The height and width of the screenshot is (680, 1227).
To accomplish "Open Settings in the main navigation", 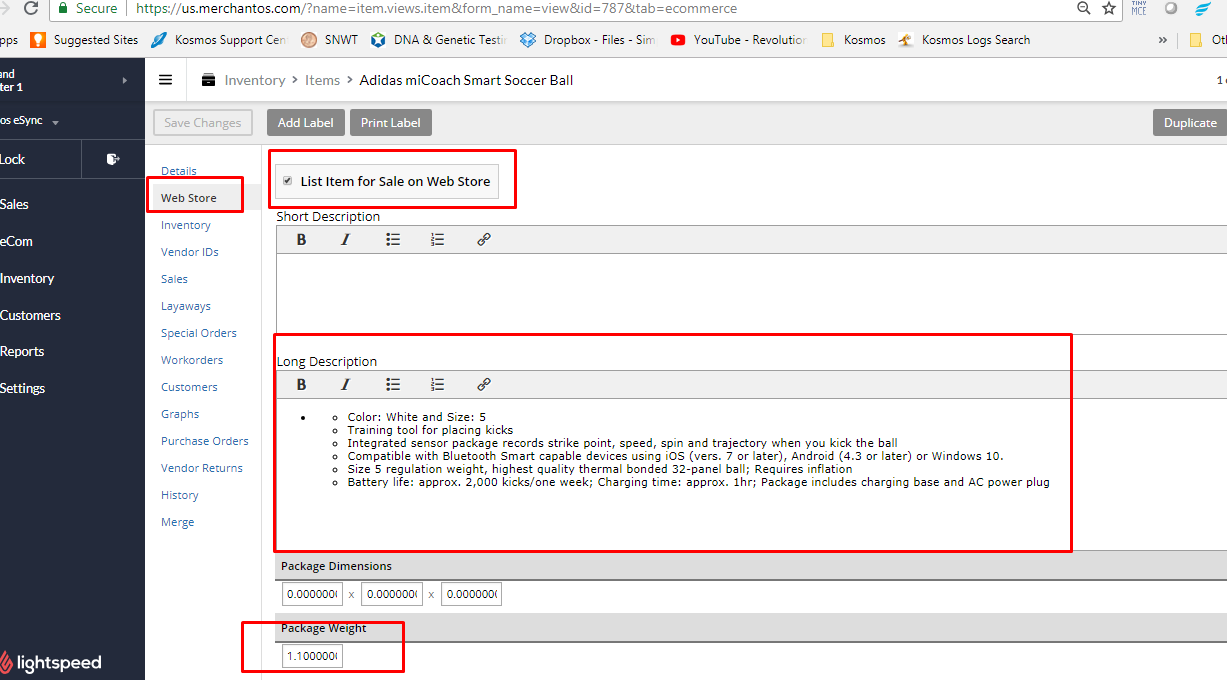I will [x=22, y=388].
